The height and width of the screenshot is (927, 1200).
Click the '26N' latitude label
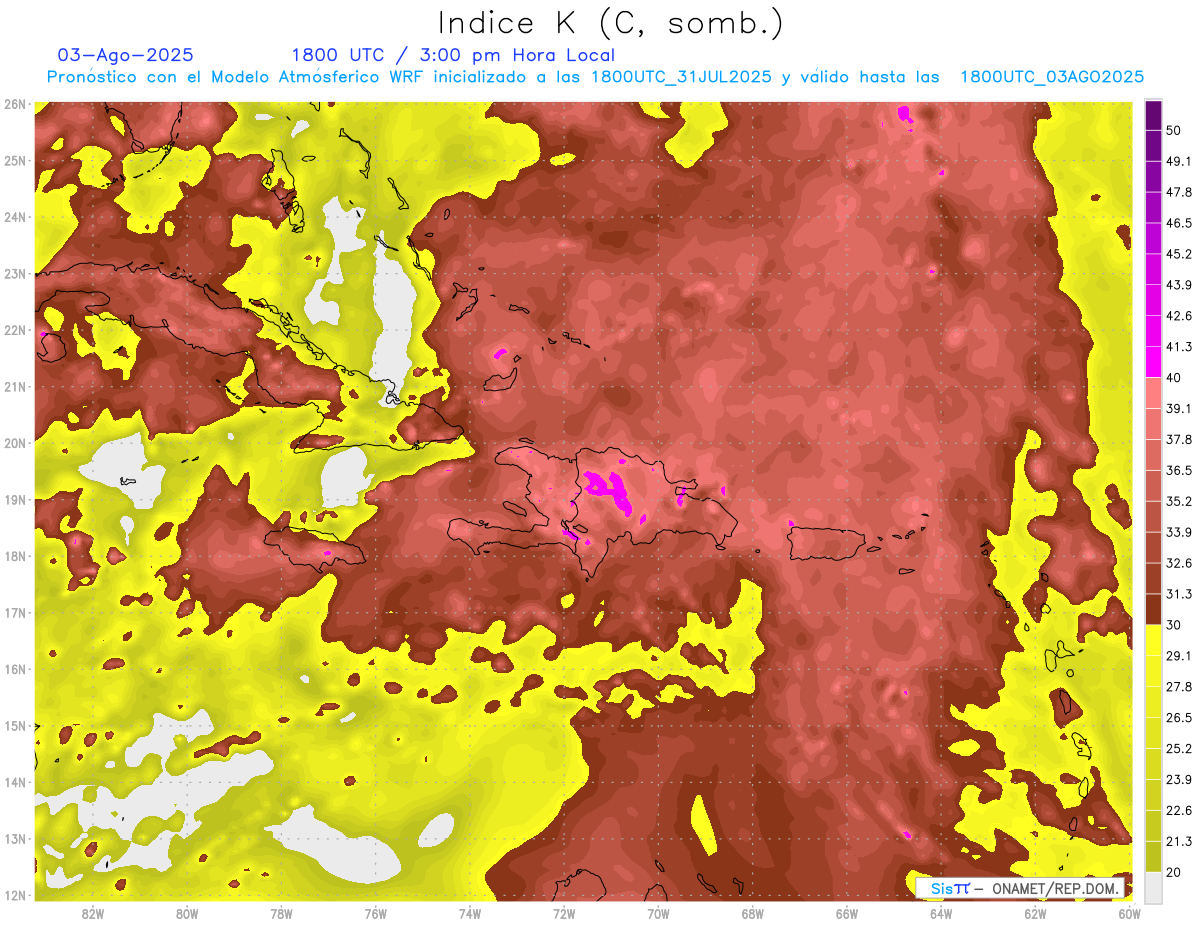14,103
